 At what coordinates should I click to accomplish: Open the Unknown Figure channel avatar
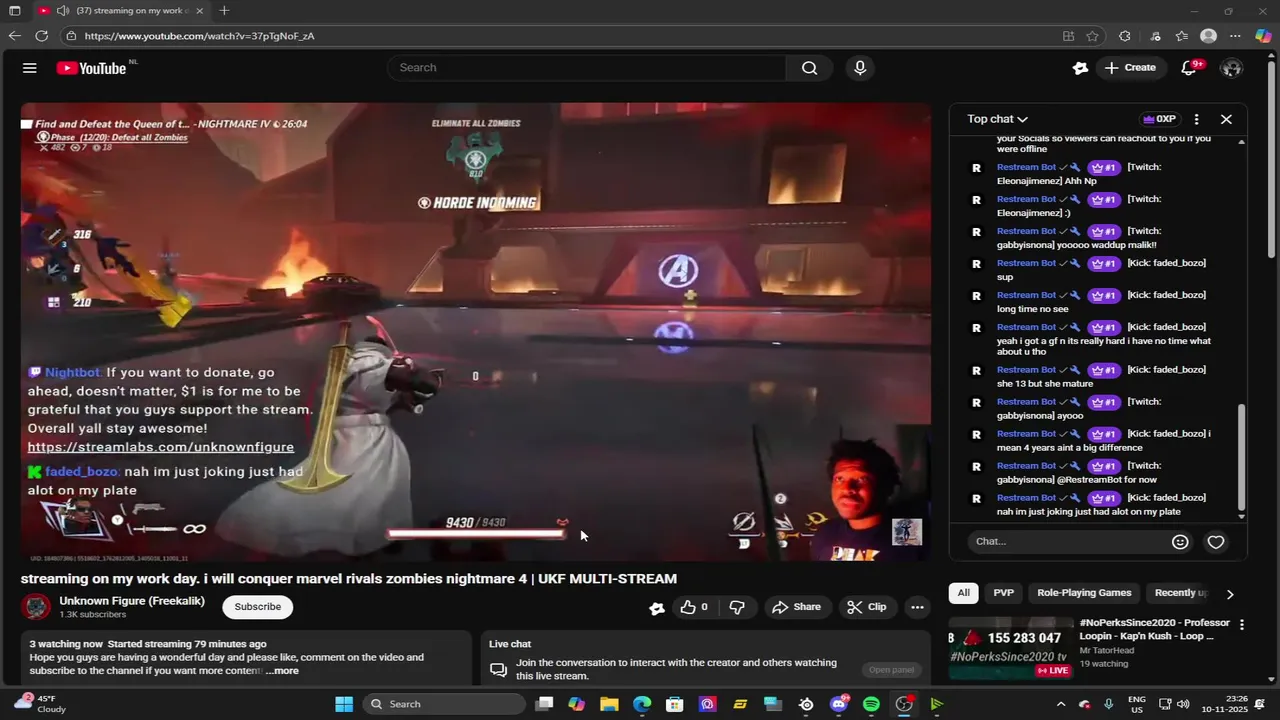(36, 607)
